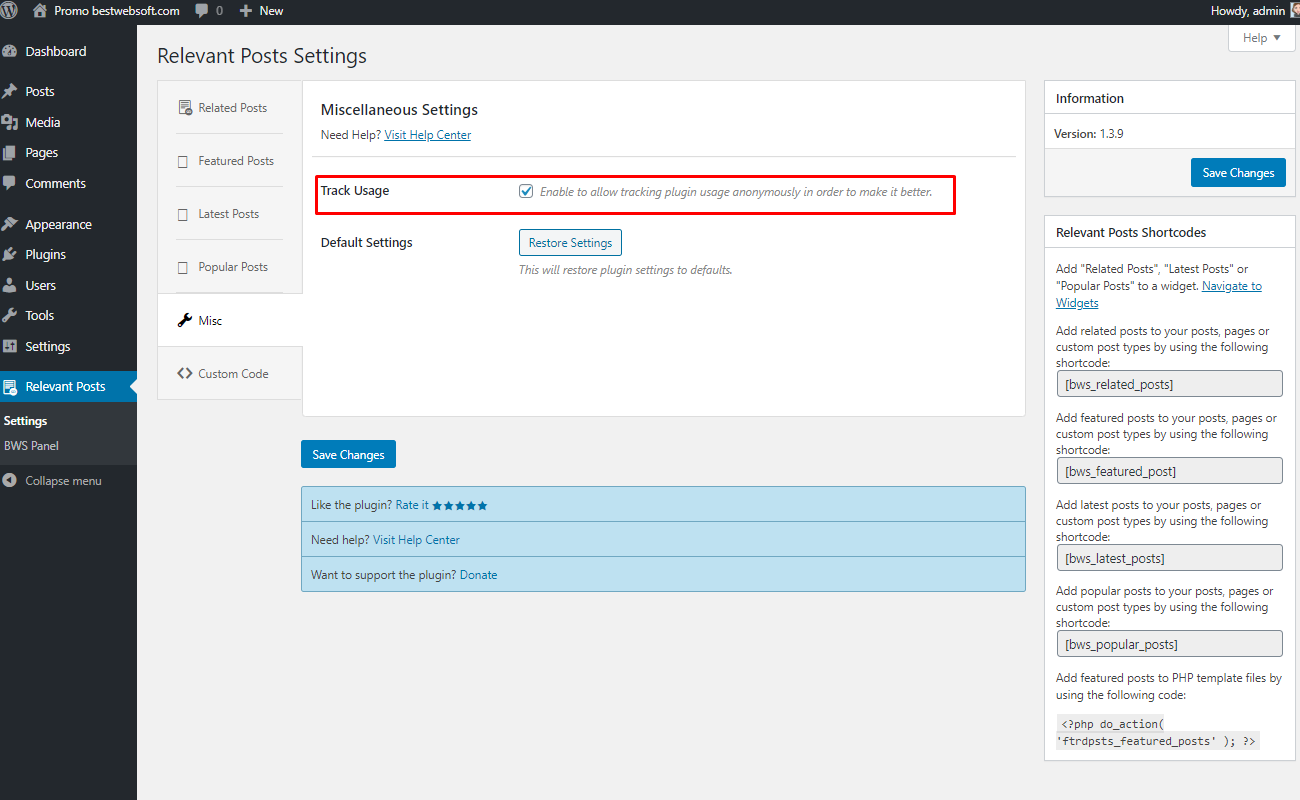Screen dimensions: 1300x800
Task: Open the Posts menu
Action: click(68, 91)
